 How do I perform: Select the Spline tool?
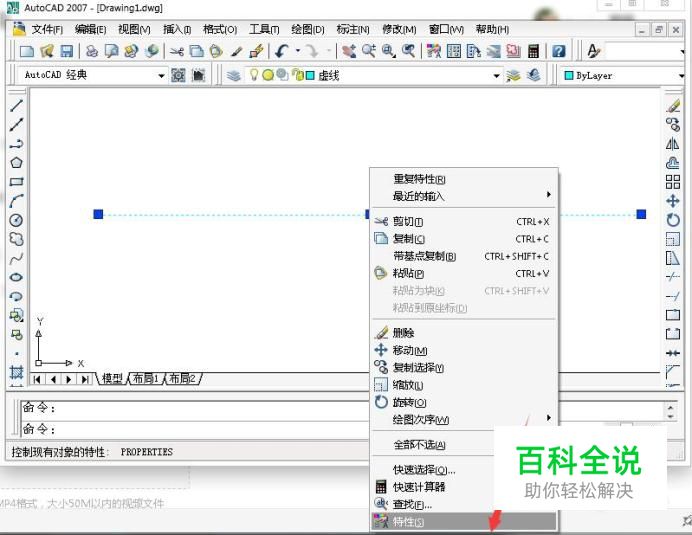[16, 258]
